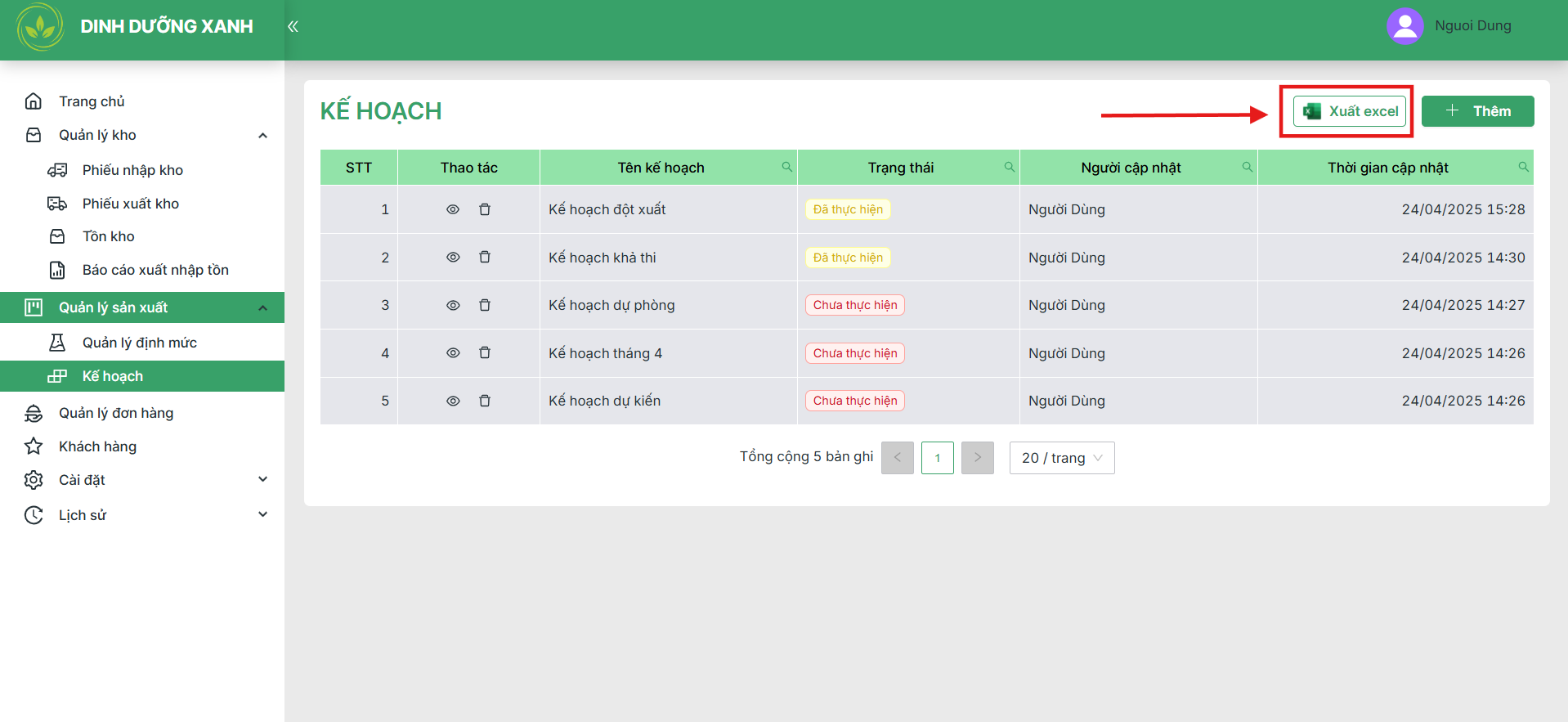Click the Đã thực hiện tag of Kế hoạch khả thi

click(848, 258)
